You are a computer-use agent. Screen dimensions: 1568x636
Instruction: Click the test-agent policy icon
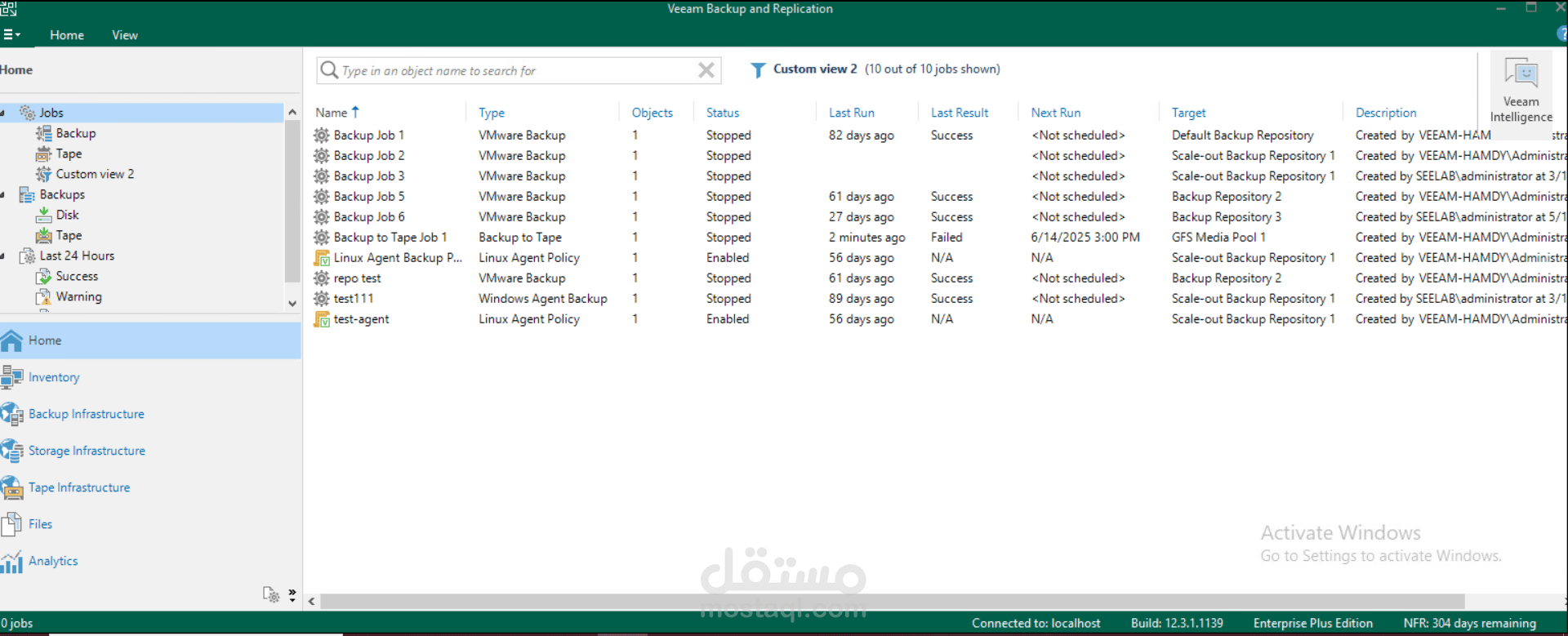(x=322, y=319)
